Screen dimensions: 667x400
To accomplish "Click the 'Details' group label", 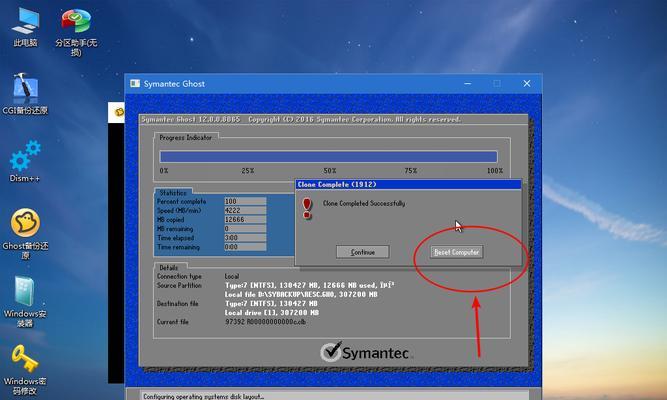I will tap(168, 268).
